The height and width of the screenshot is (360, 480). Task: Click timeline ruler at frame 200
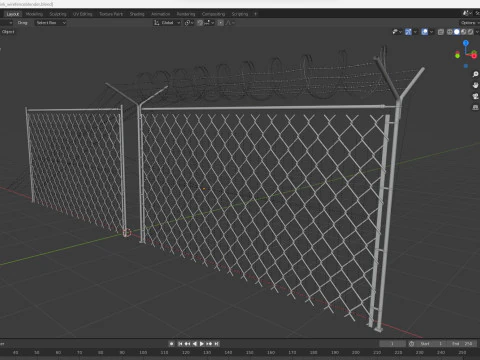pyautogui.click(x=356, y=352)
